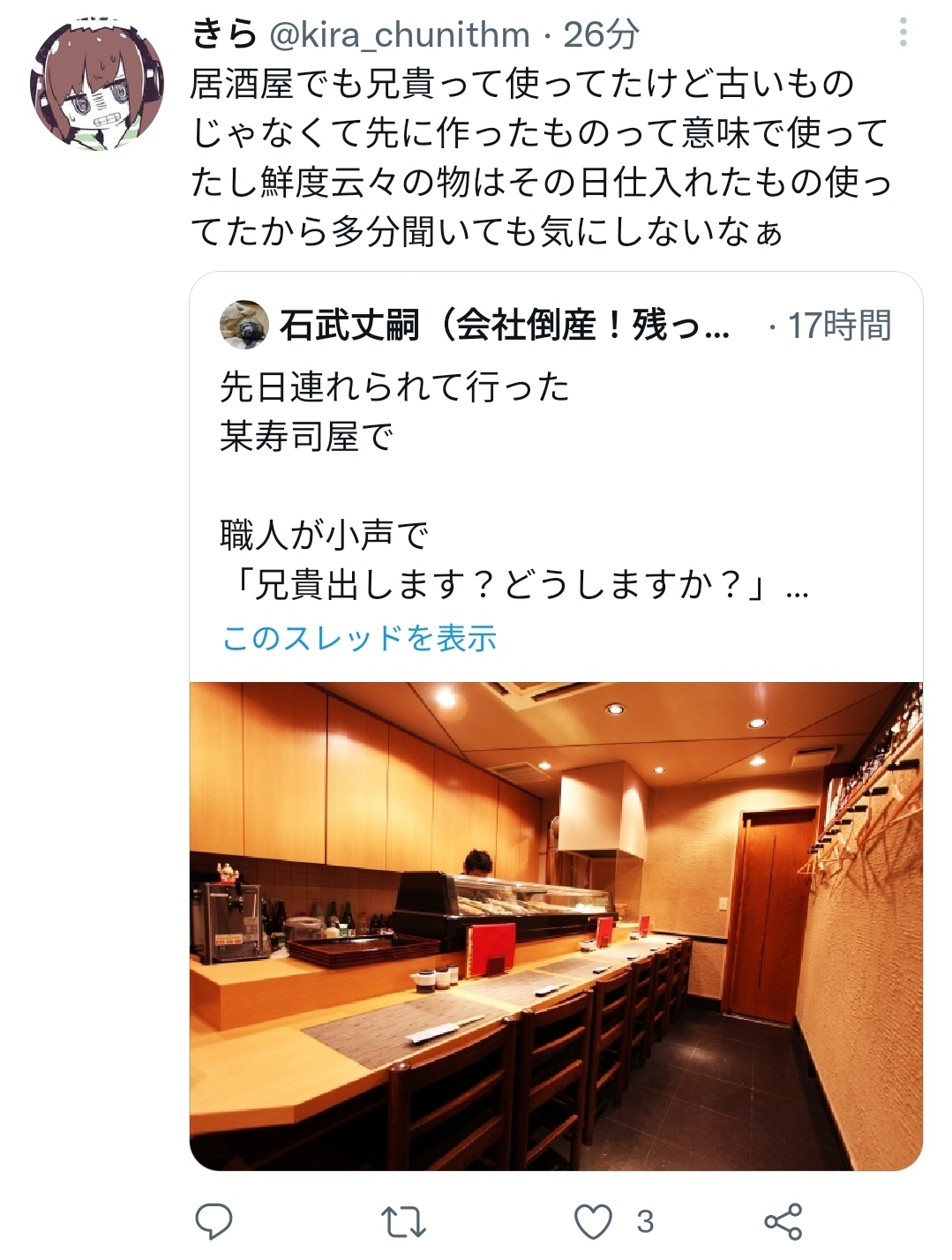Viewport: 952px width, 1260px height.
Task: Tap the retweet arrows icon
Action: [403, 1222]
